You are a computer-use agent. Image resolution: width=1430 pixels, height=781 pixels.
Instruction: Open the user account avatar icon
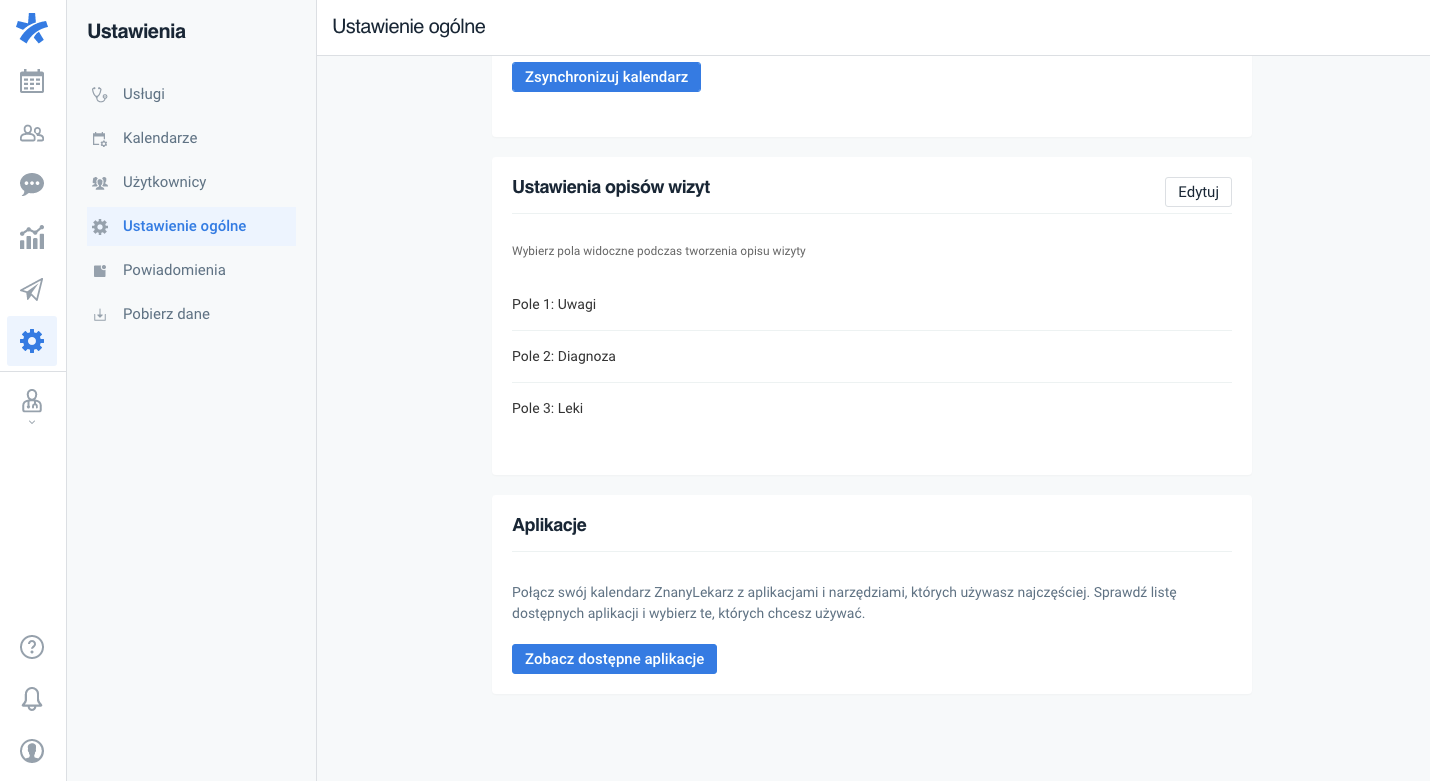(32, 751)
